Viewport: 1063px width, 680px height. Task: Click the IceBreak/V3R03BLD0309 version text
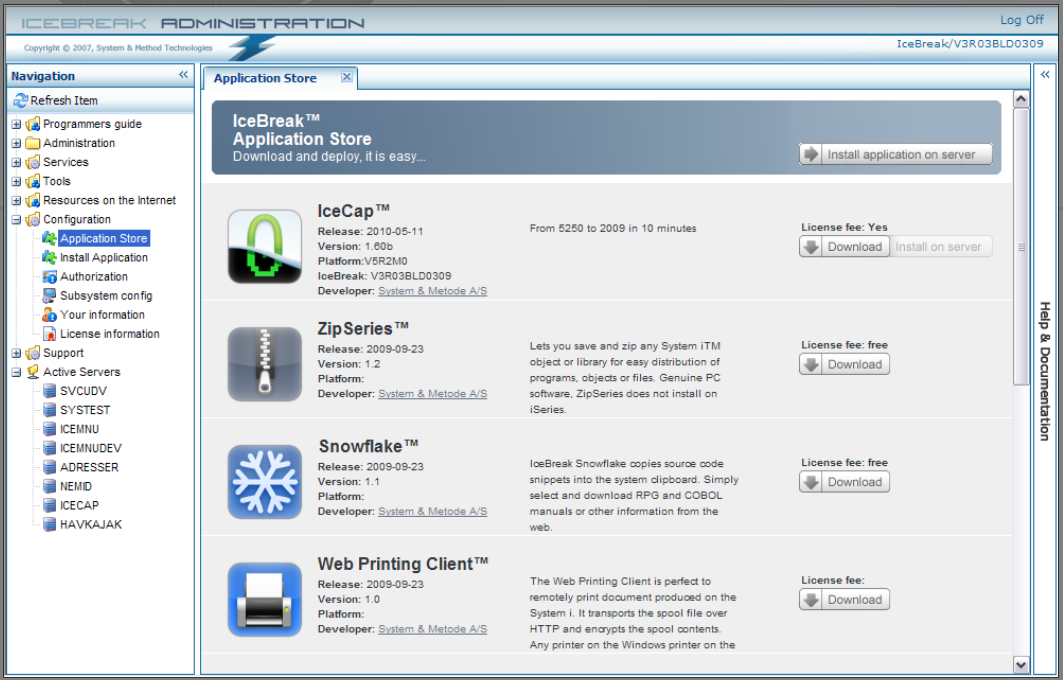[x=970, y=44]
